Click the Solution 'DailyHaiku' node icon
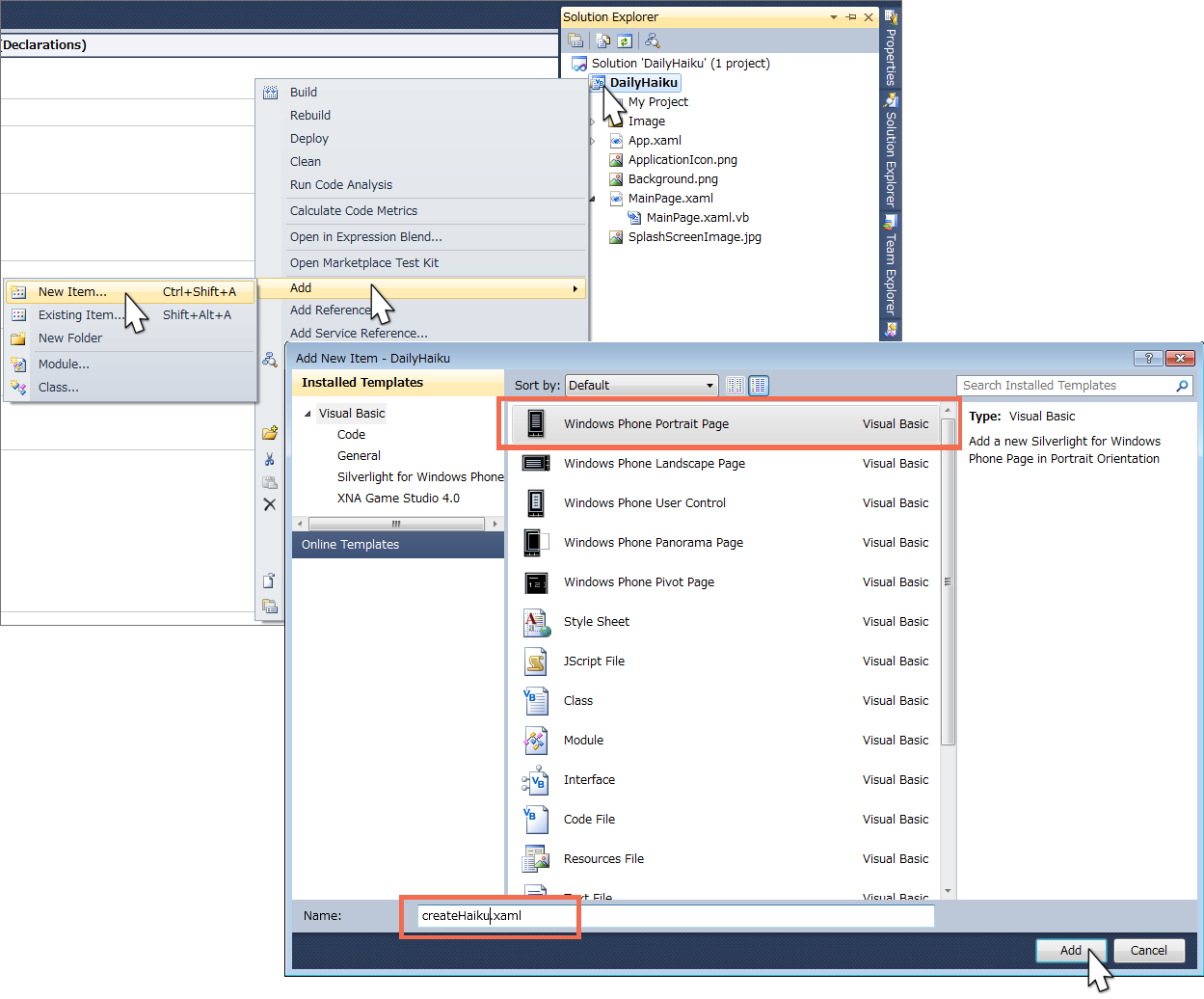Viewport: 1204px width, 999px height. [579, 64]
